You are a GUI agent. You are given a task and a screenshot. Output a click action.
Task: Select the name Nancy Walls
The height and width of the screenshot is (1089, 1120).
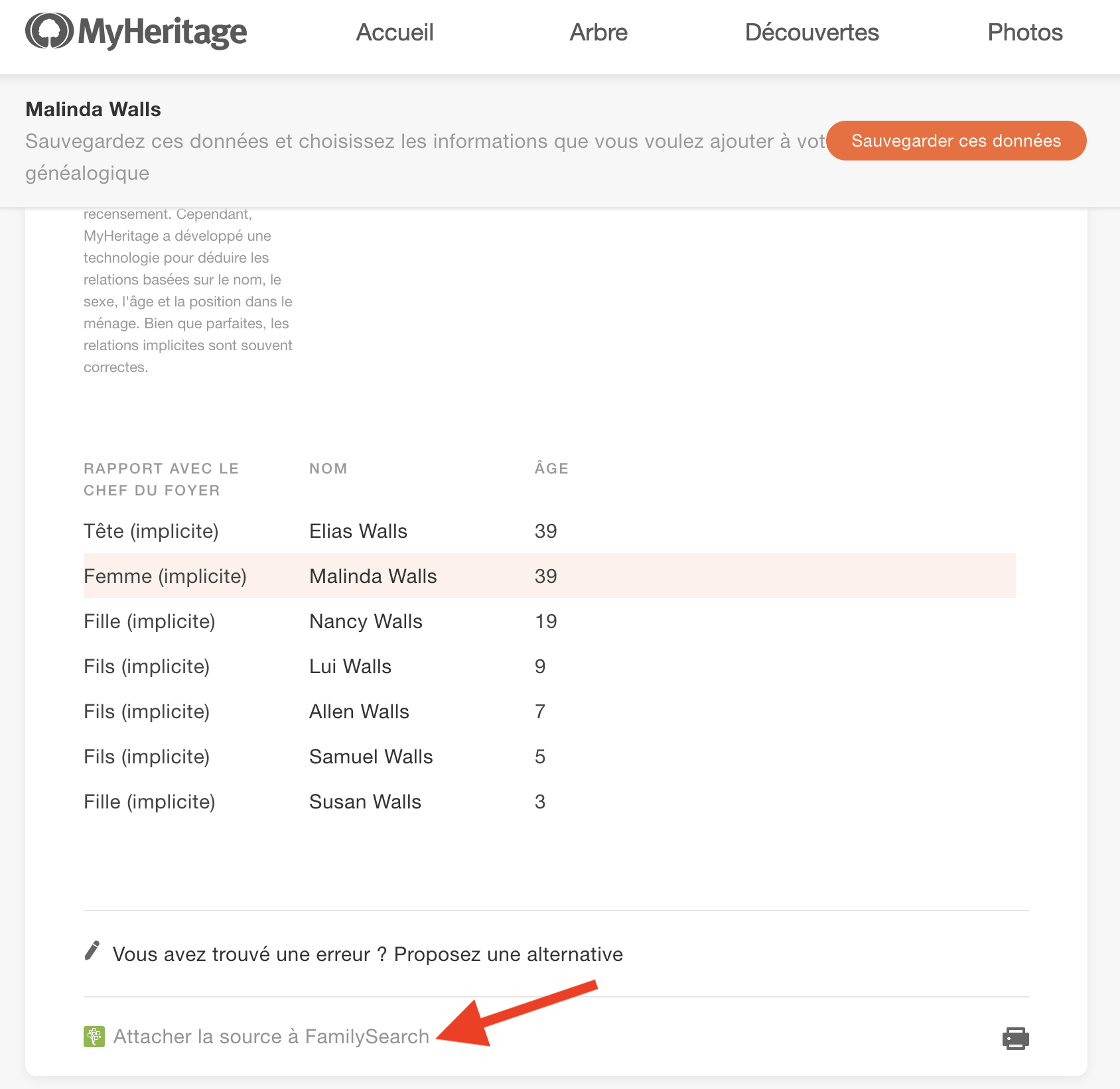pyautogui.click(x=366, y=621)
